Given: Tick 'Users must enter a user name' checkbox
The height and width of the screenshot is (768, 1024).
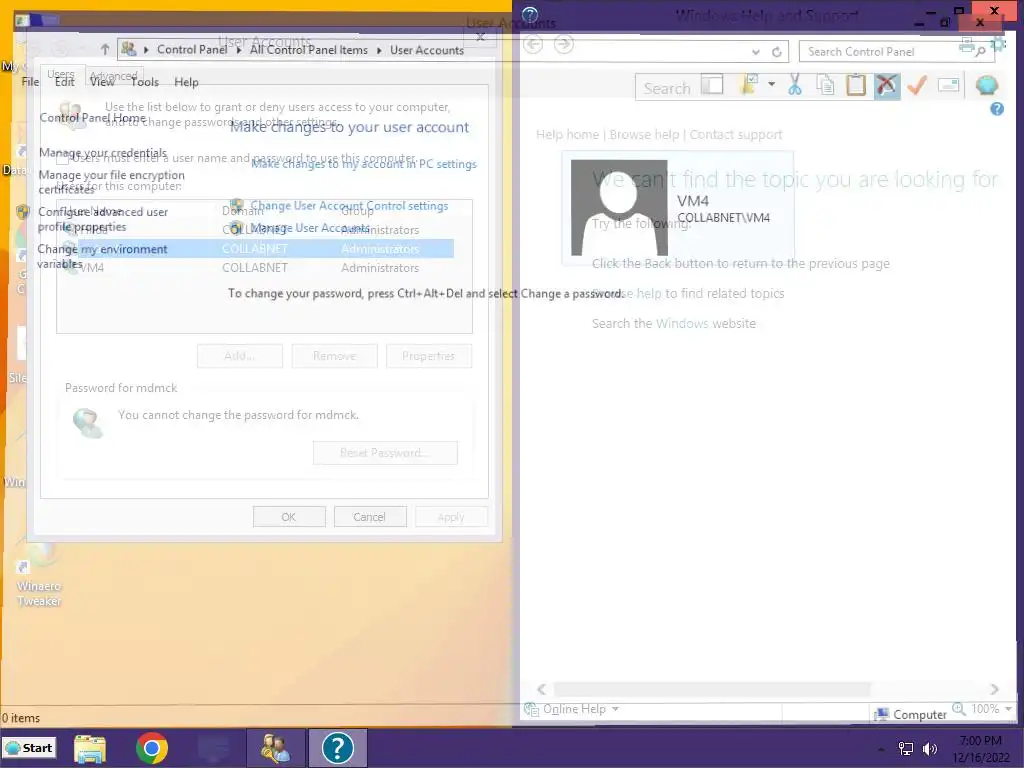Looking at the screenshot, I should coord(62,159).
